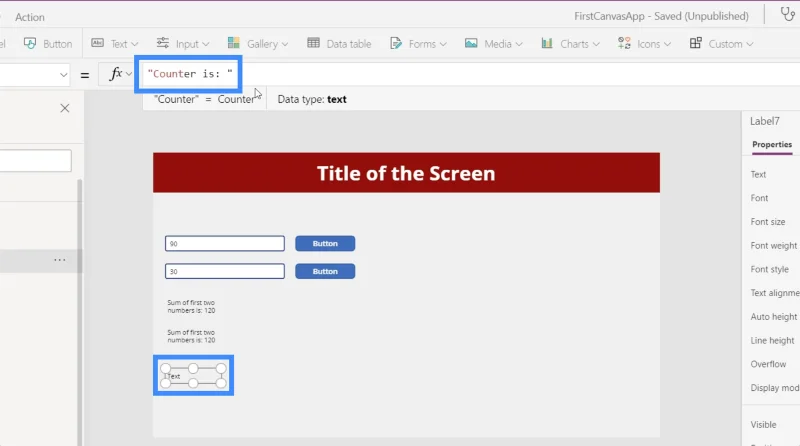Click the Gallery icon
This screenshot has height=446, width=800.
pyautogui.click(x=234, y=43)
